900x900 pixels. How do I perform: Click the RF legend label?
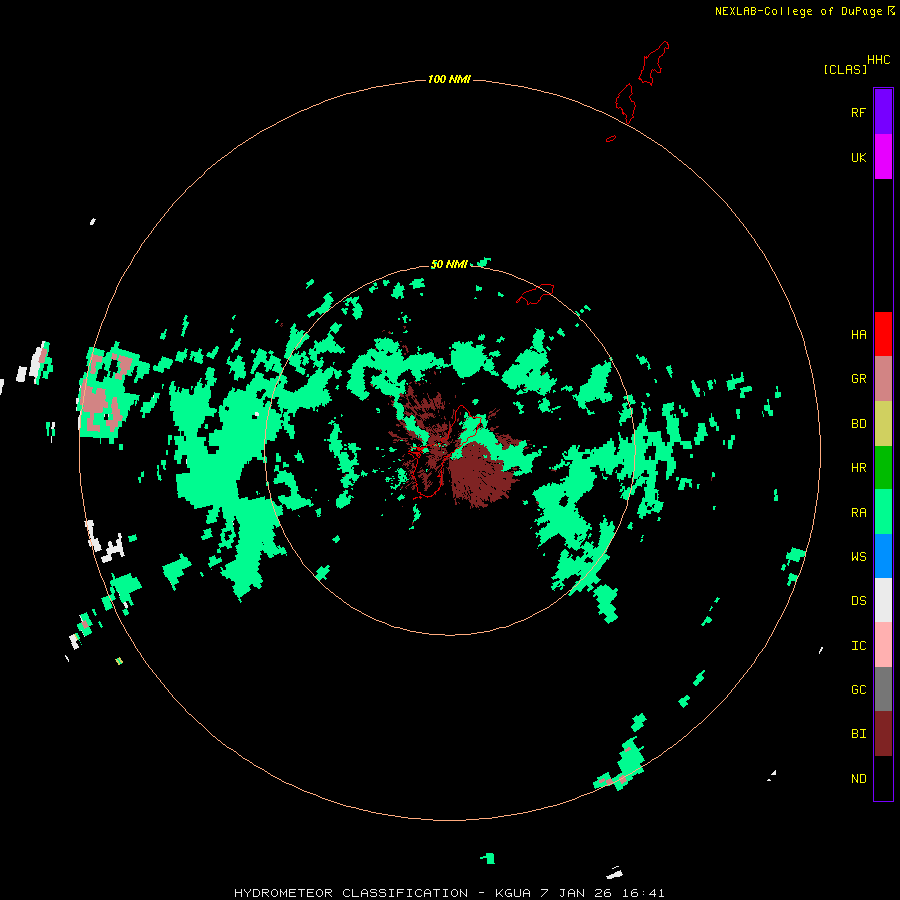858,112
